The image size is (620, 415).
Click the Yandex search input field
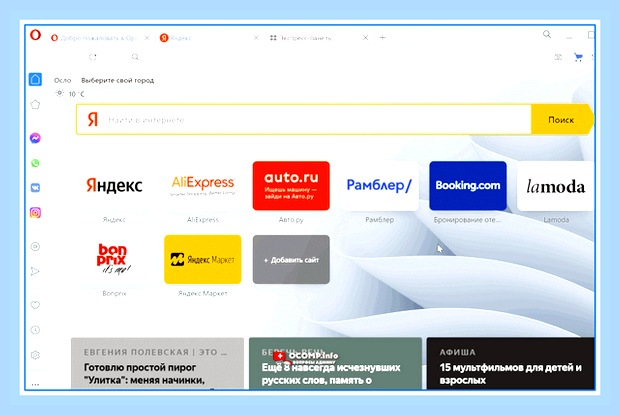[304, 120]
